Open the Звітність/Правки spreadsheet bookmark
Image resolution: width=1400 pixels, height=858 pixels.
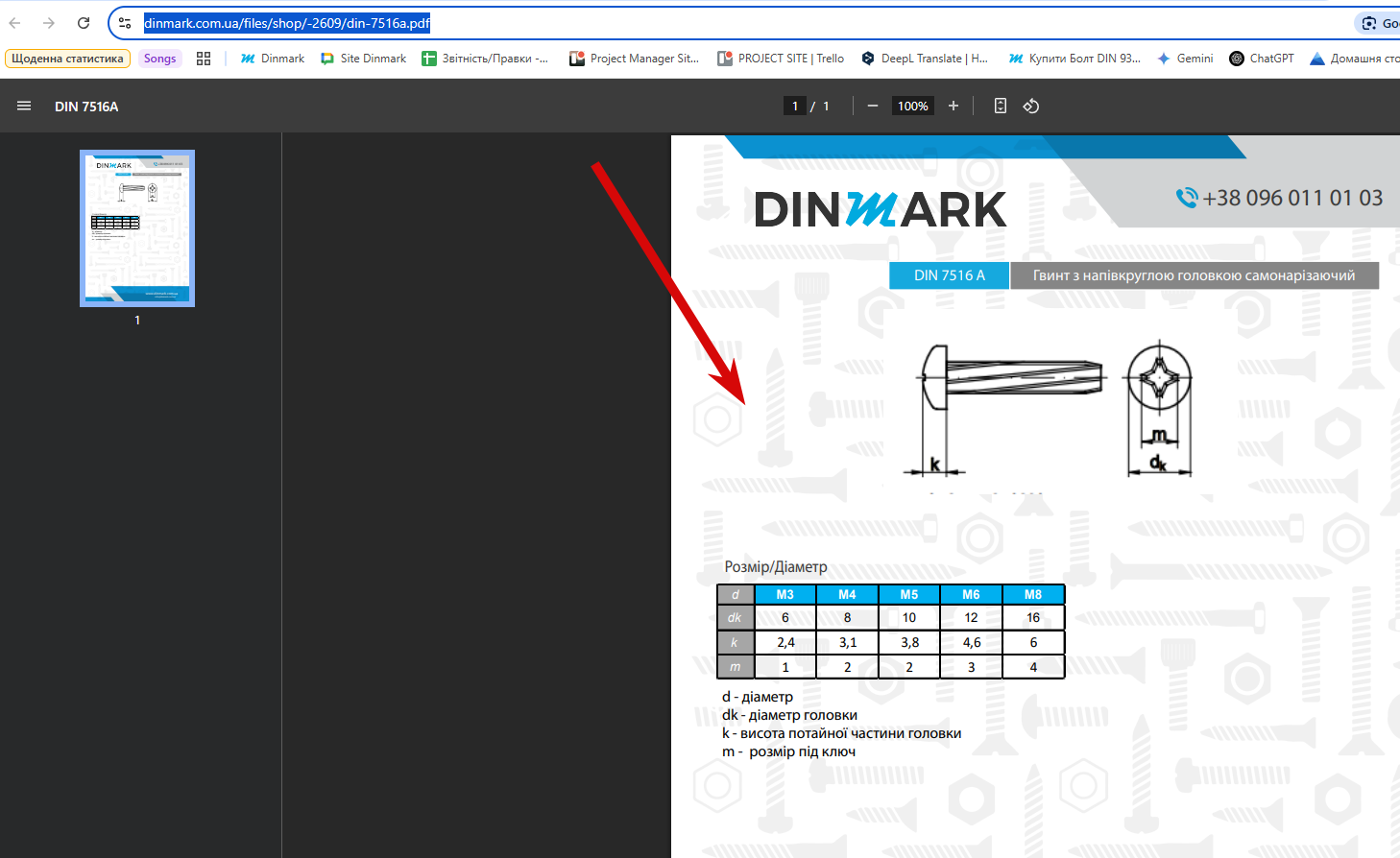(x=485, y=59)
